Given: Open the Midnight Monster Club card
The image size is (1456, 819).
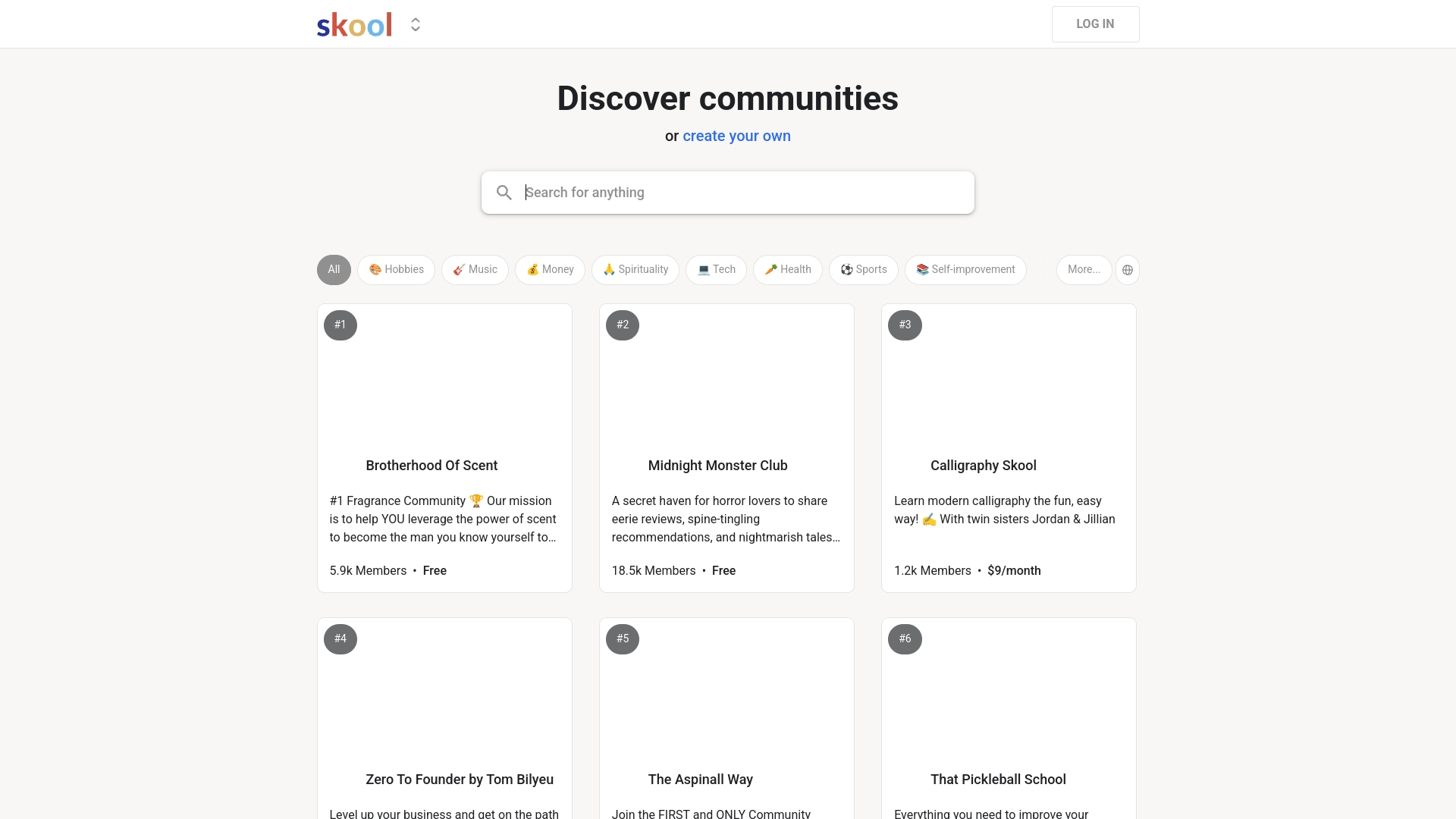Looking at the screenshot, I should tap(726, 448).
